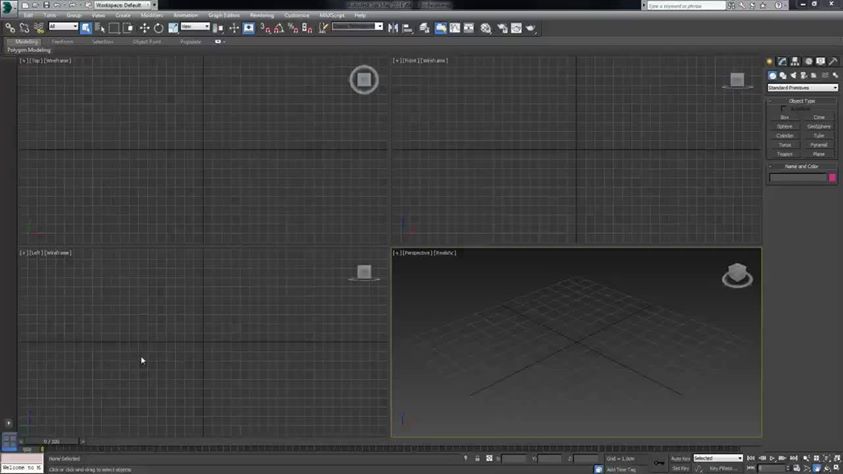Open the Customize menu
This screenshot has height=474, width=843.
(x=296, y=16)
